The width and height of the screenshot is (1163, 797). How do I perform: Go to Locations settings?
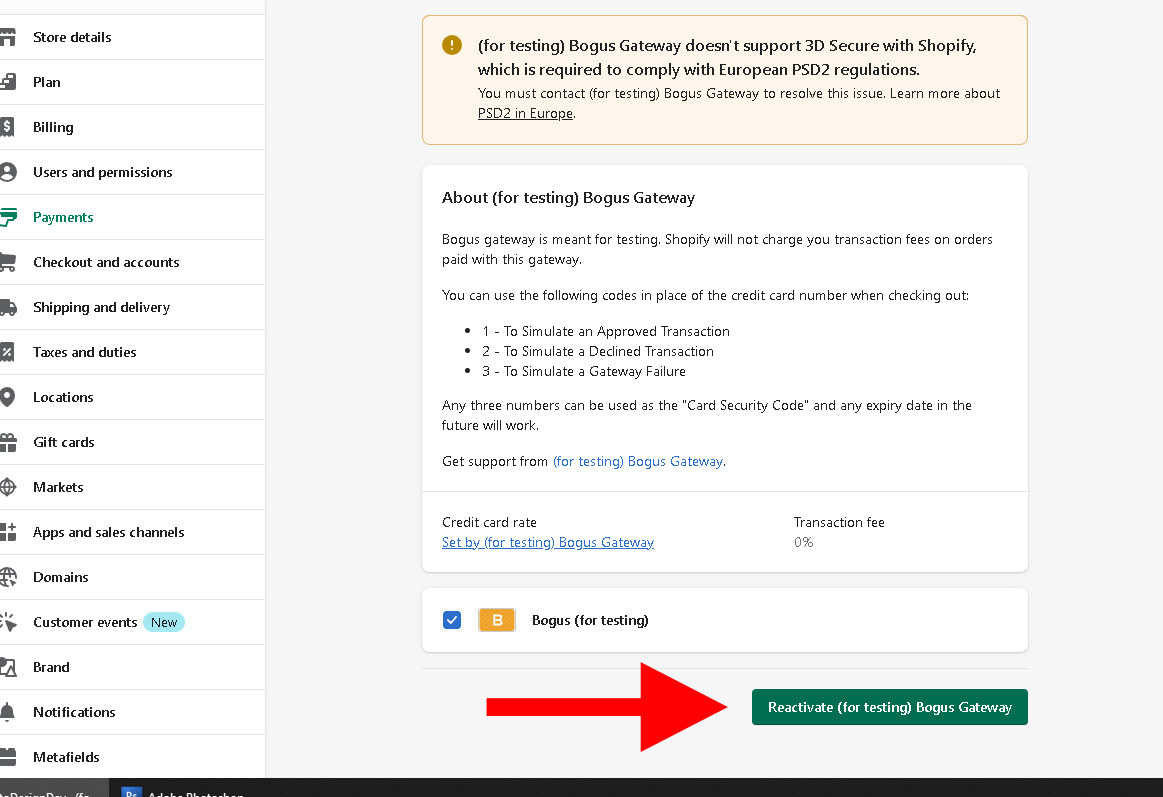point(132,397)
